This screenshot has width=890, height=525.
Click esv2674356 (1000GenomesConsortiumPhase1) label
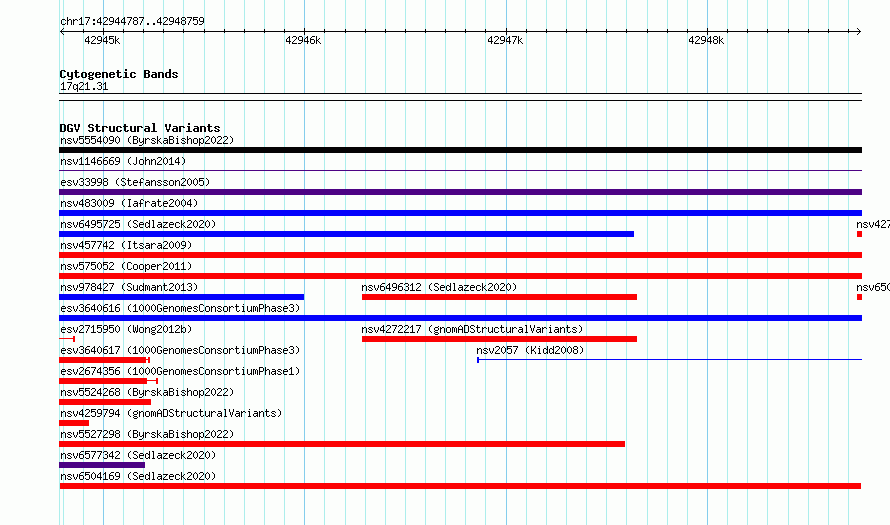pyautogui.click(x=180, y=371)
